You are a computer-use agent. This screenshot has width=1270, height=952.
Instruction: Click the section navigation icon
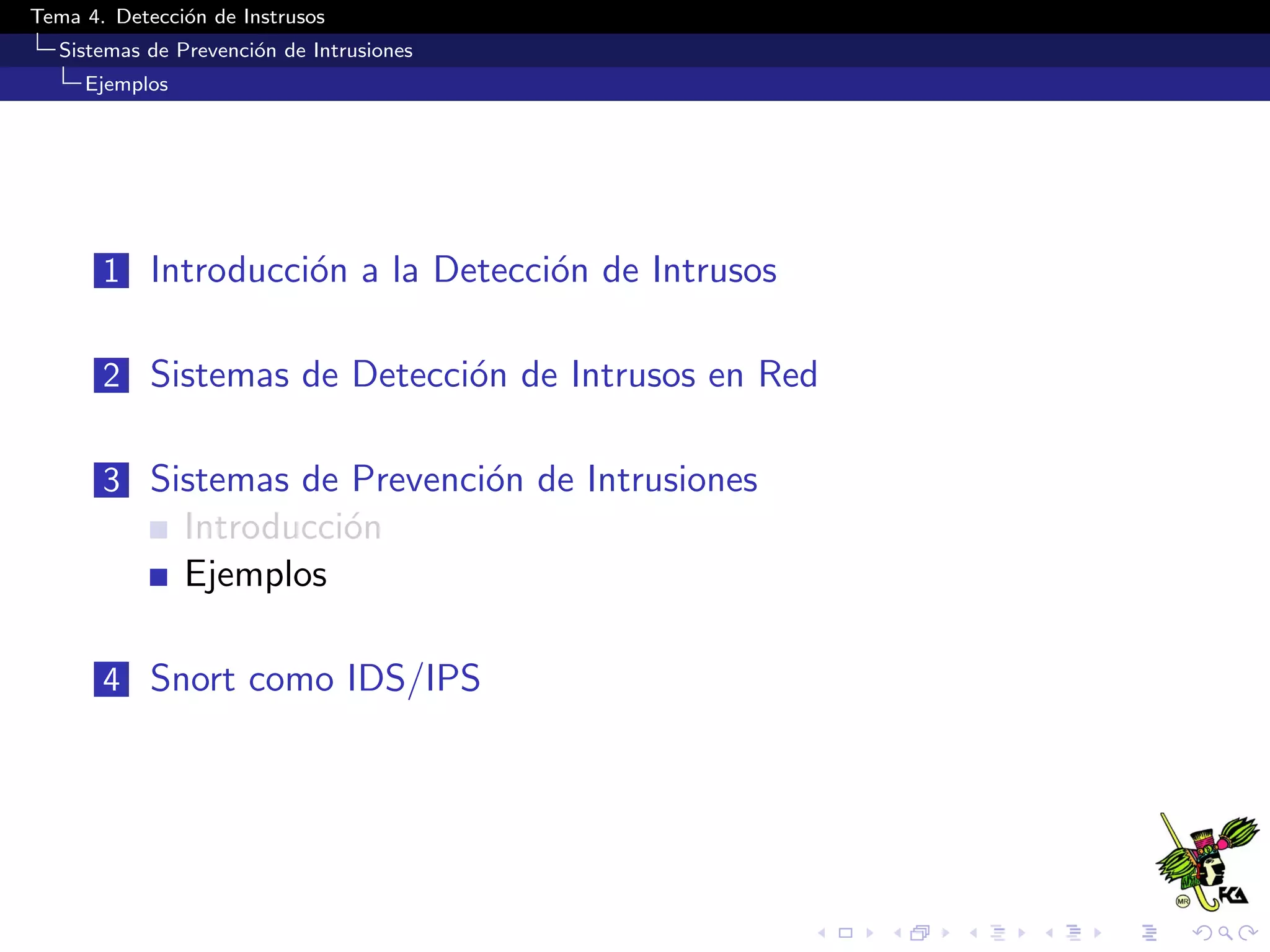(1073, 933)
